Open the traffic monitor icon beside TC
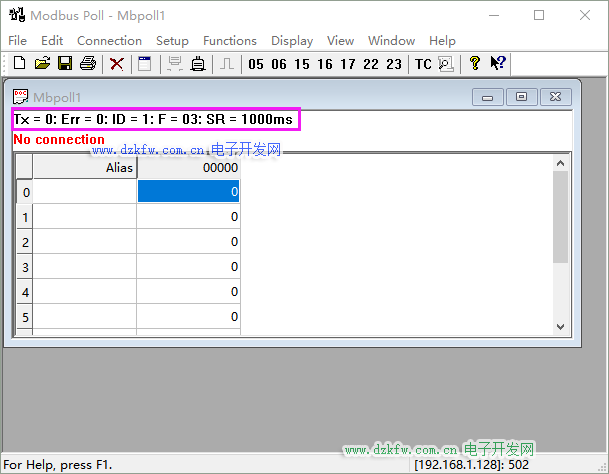This screenshot has height=474, width=609. tap(446, 64)
